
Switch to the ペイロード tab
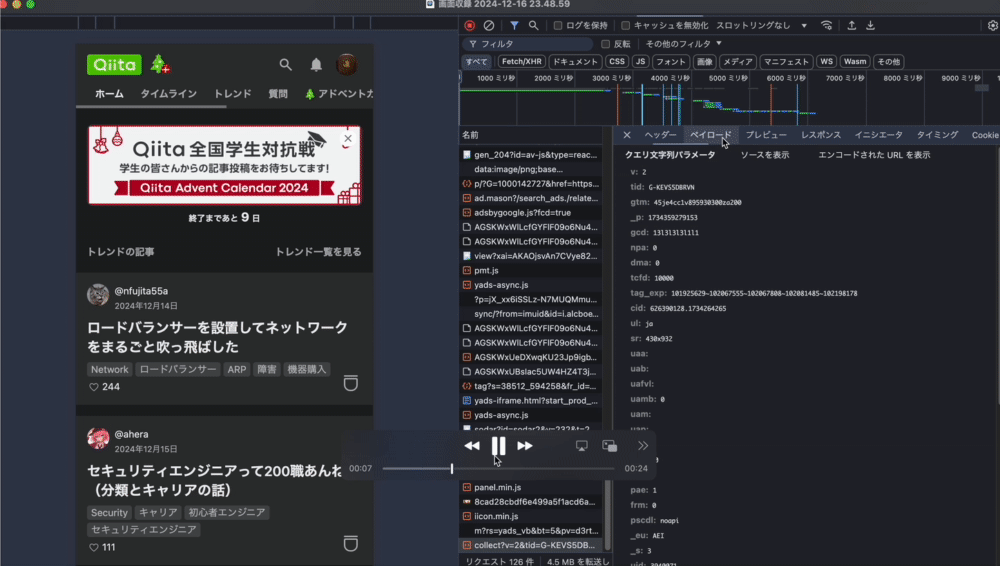(x=710, y=135)
